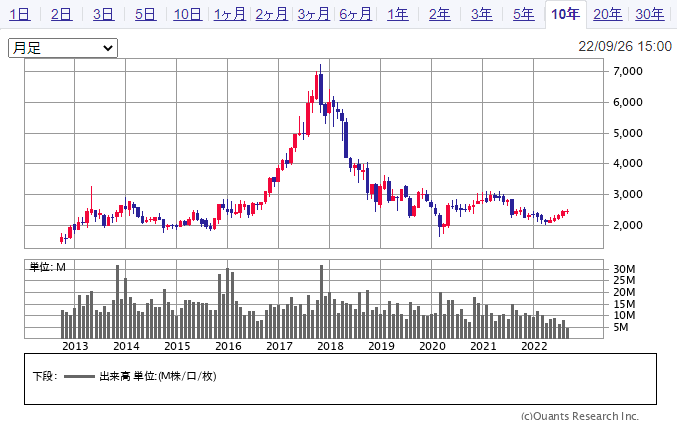Click the 2020 year axis label

tap(432, 346)
